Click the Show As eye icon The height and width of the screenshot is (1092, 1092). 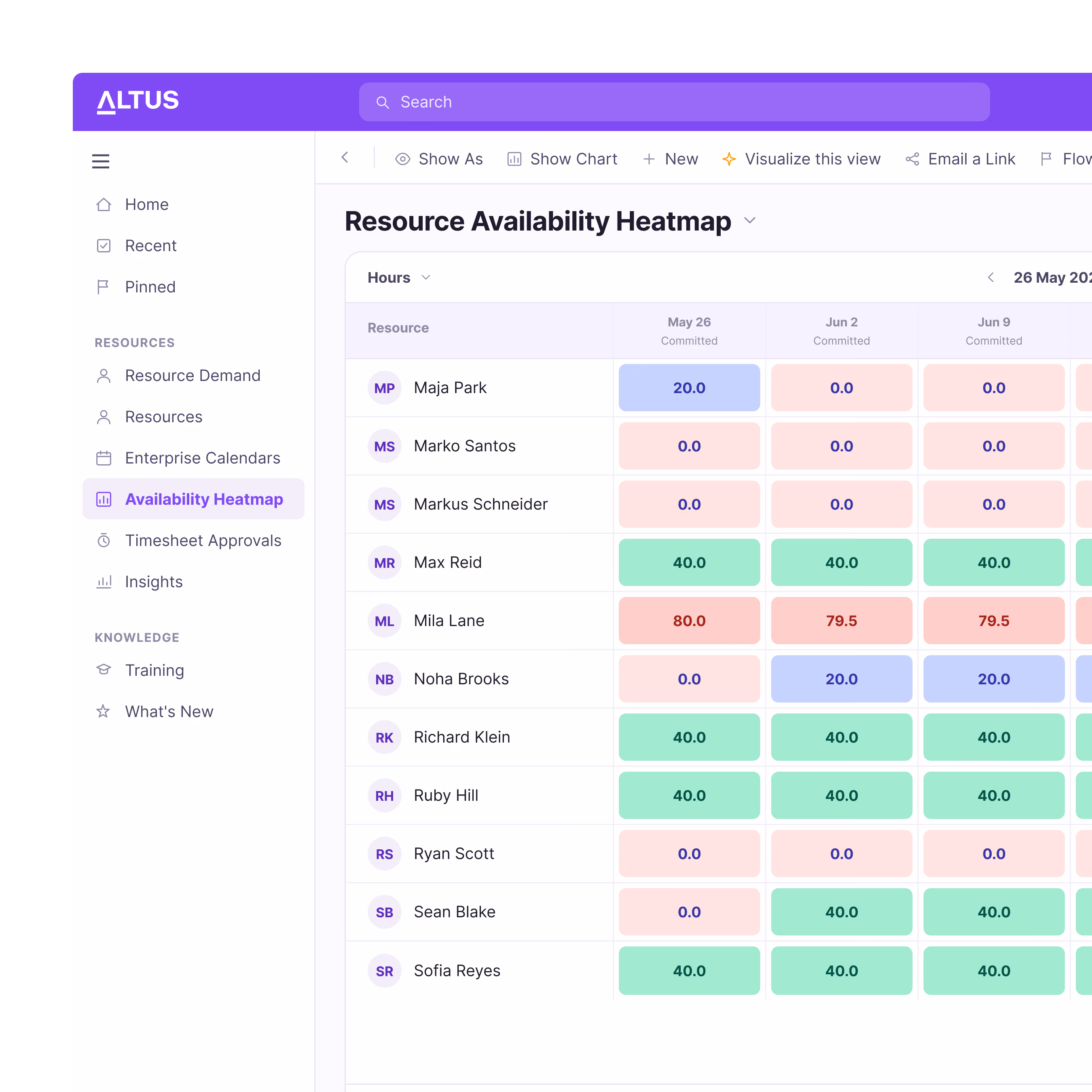click(x=402, y=159)
